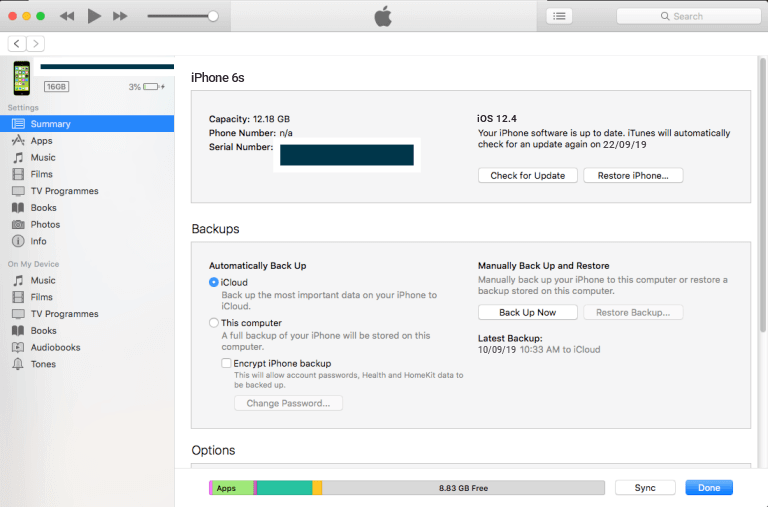Screen dimensions: 768x507
Task: Click the Capacity: 12.18 GB text
Action: (x=249, y=119)
